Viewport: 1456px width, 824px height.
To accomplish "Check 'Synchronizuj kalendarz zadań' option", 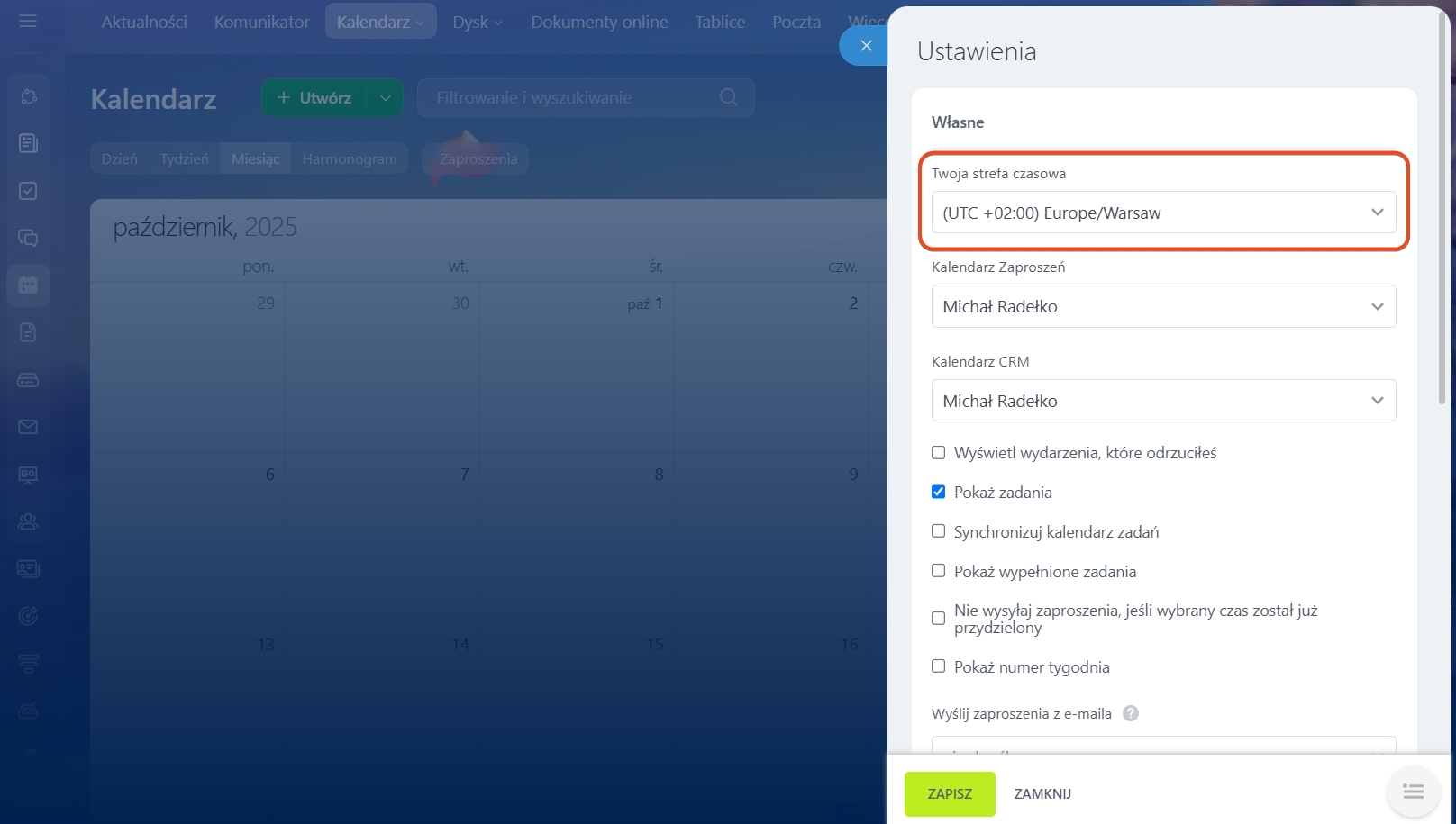I will (x=938, y=531).
